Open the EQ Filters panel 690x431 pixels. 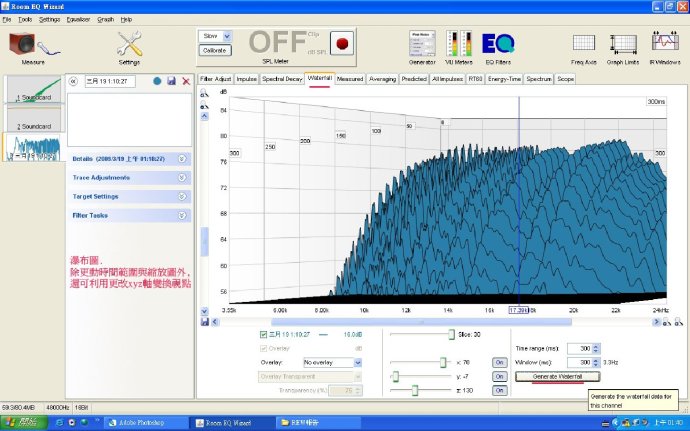click(x=496, y=44)
